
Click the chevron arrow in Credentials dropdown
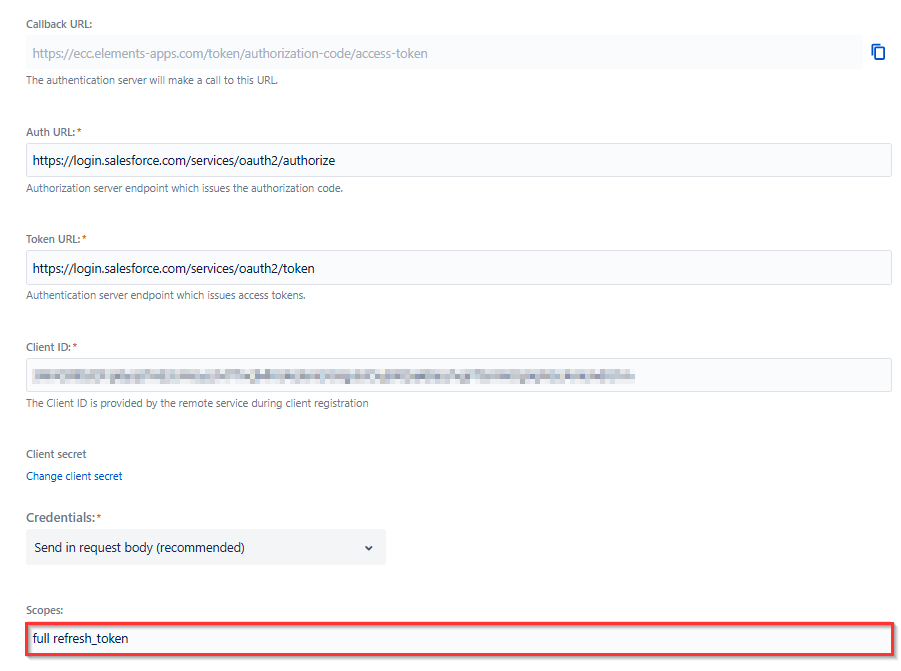coord(368,548)
